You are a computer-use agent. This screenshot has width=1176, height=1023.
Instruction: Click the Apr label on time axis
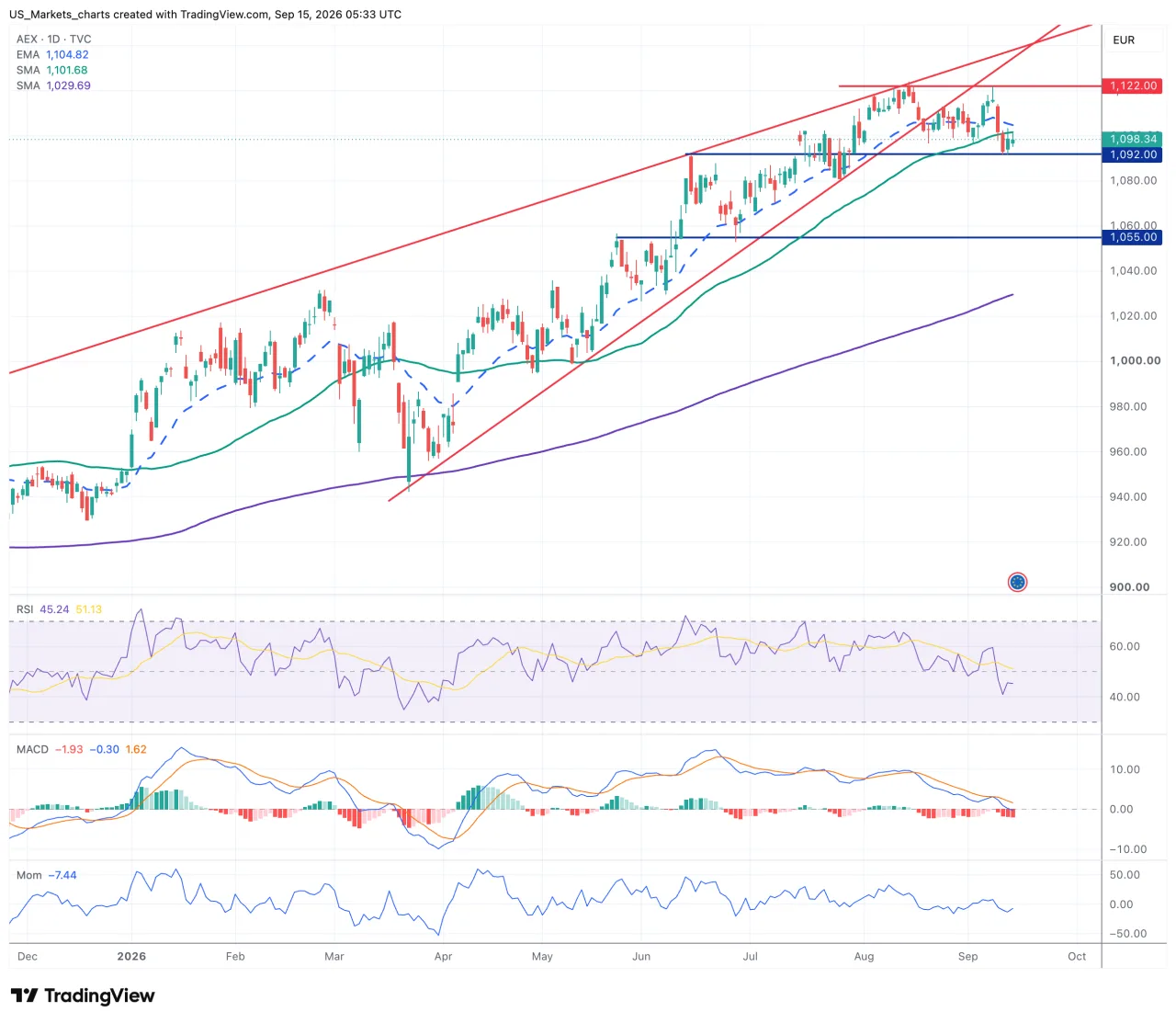coord(443,956)
